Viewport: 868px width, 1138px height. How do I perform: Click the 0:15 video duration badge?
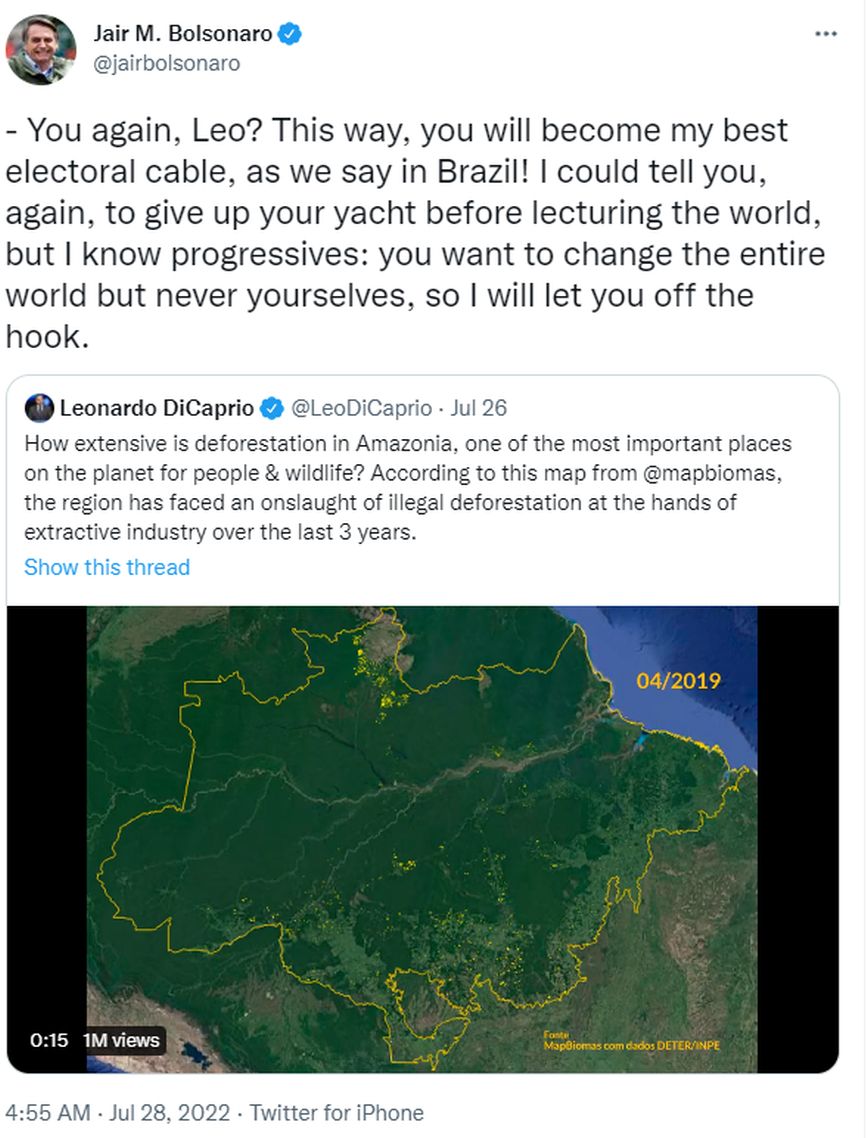48,1040
